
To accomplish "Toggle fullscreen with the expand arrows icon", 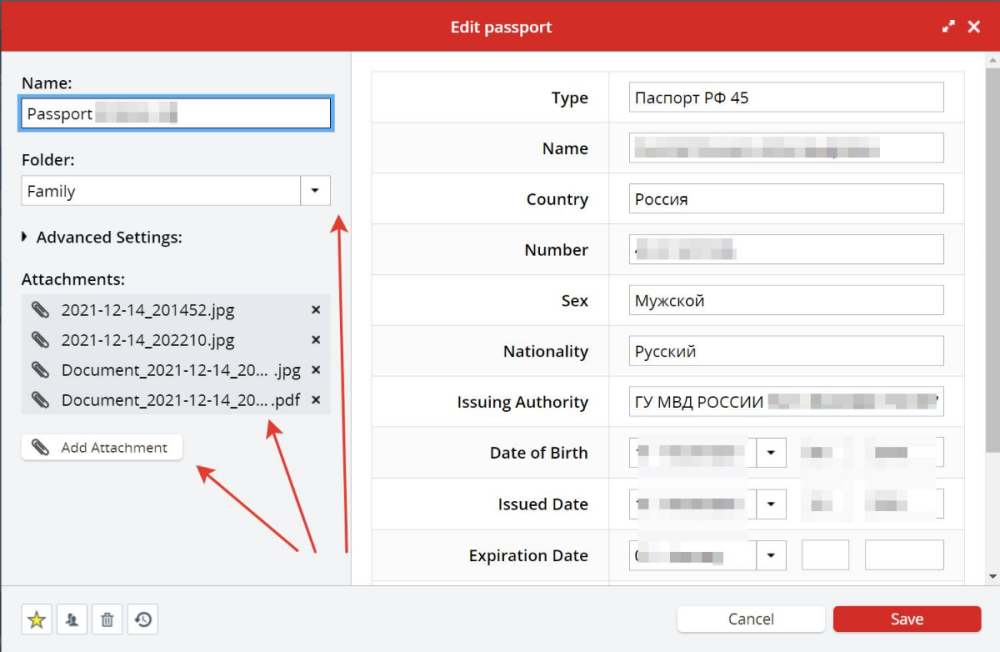I will [x=948, y=27].
